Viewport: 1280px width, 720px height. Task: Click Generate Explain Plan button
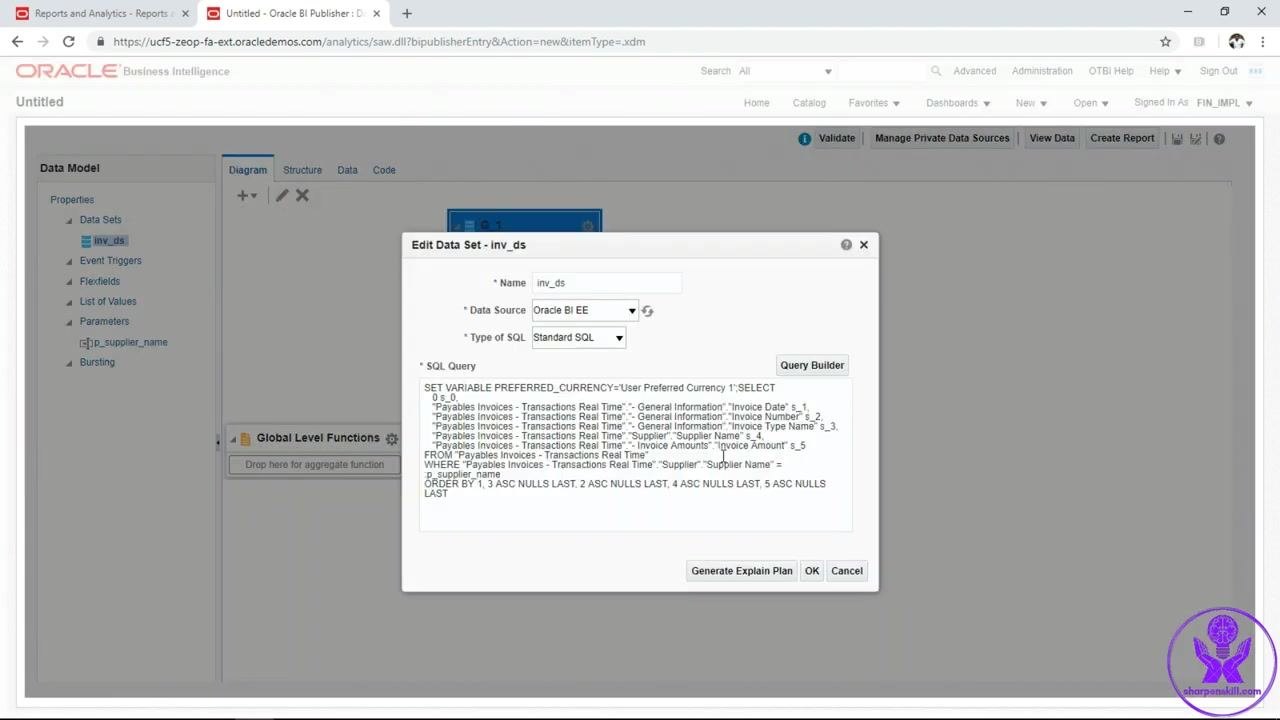(x=742, y=571)
